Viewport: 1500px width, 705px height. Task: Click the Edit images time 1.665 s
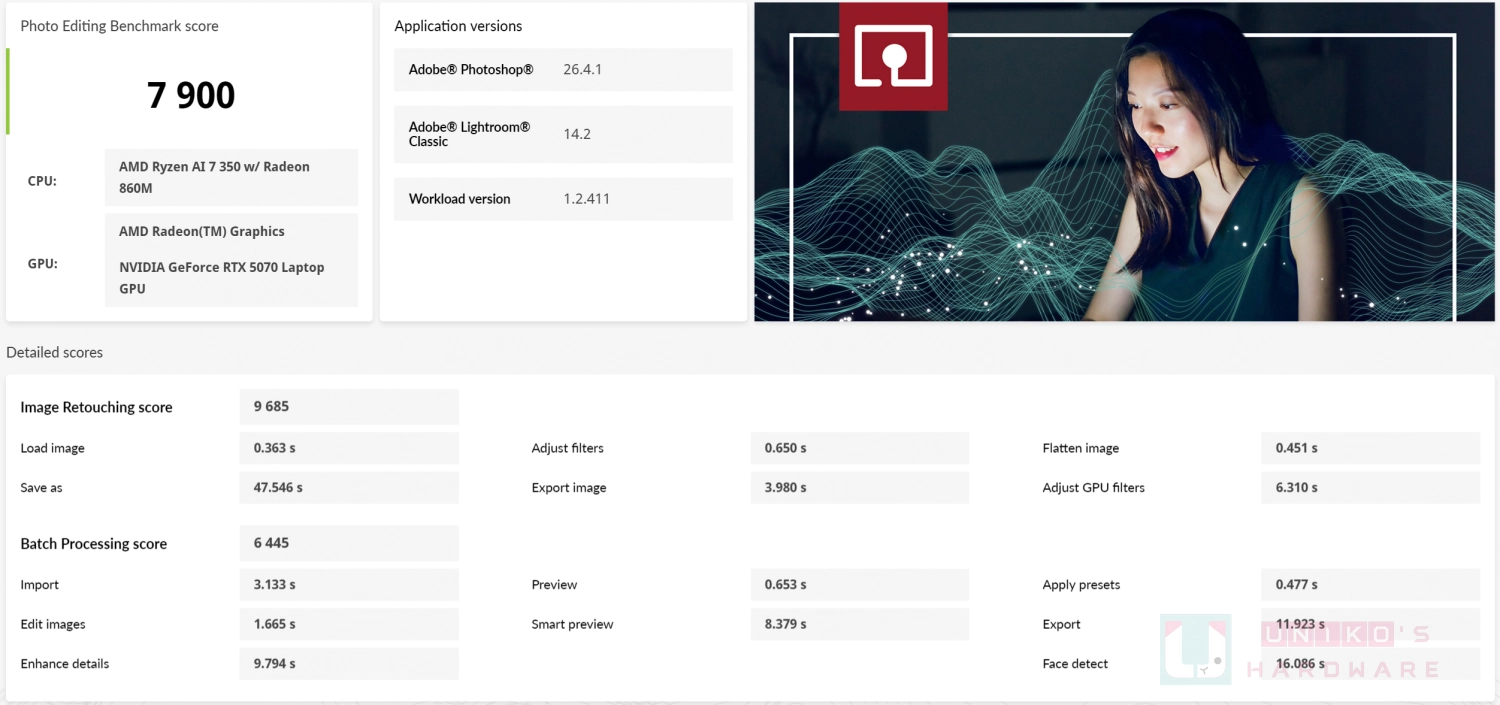tap(349, 624)
